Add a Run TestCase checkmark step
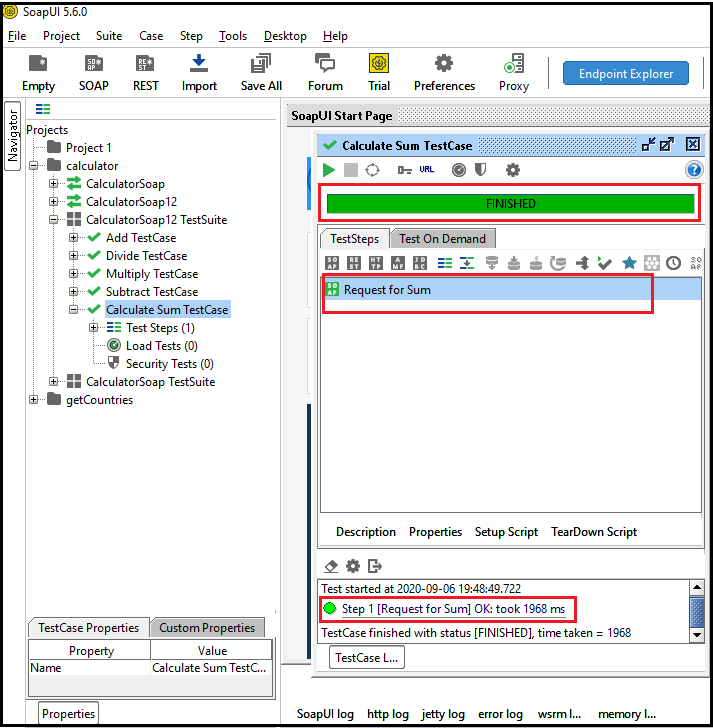713x728 pixels. (x=604, y=263)
